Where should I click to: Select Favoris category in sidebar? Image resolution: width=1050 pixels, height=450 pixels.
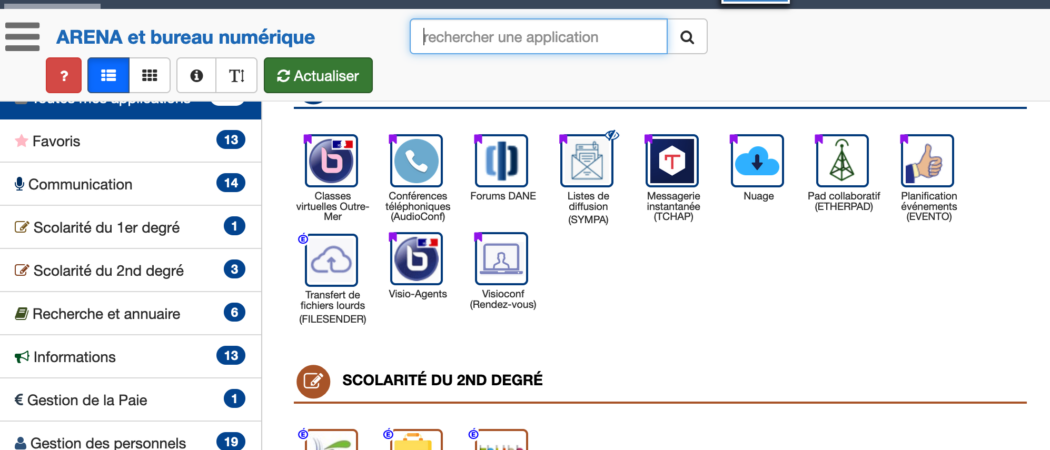point(130,141)
